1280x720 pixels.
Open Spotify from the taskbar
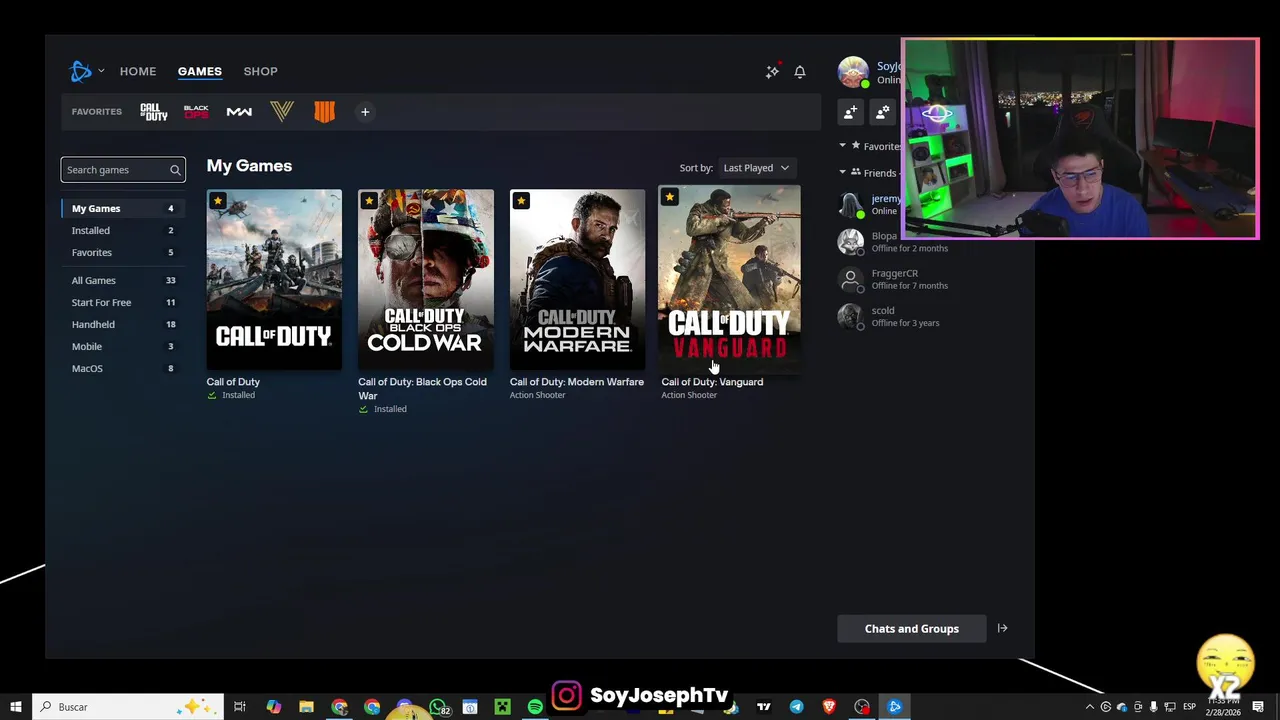click(x=535, y=707)
